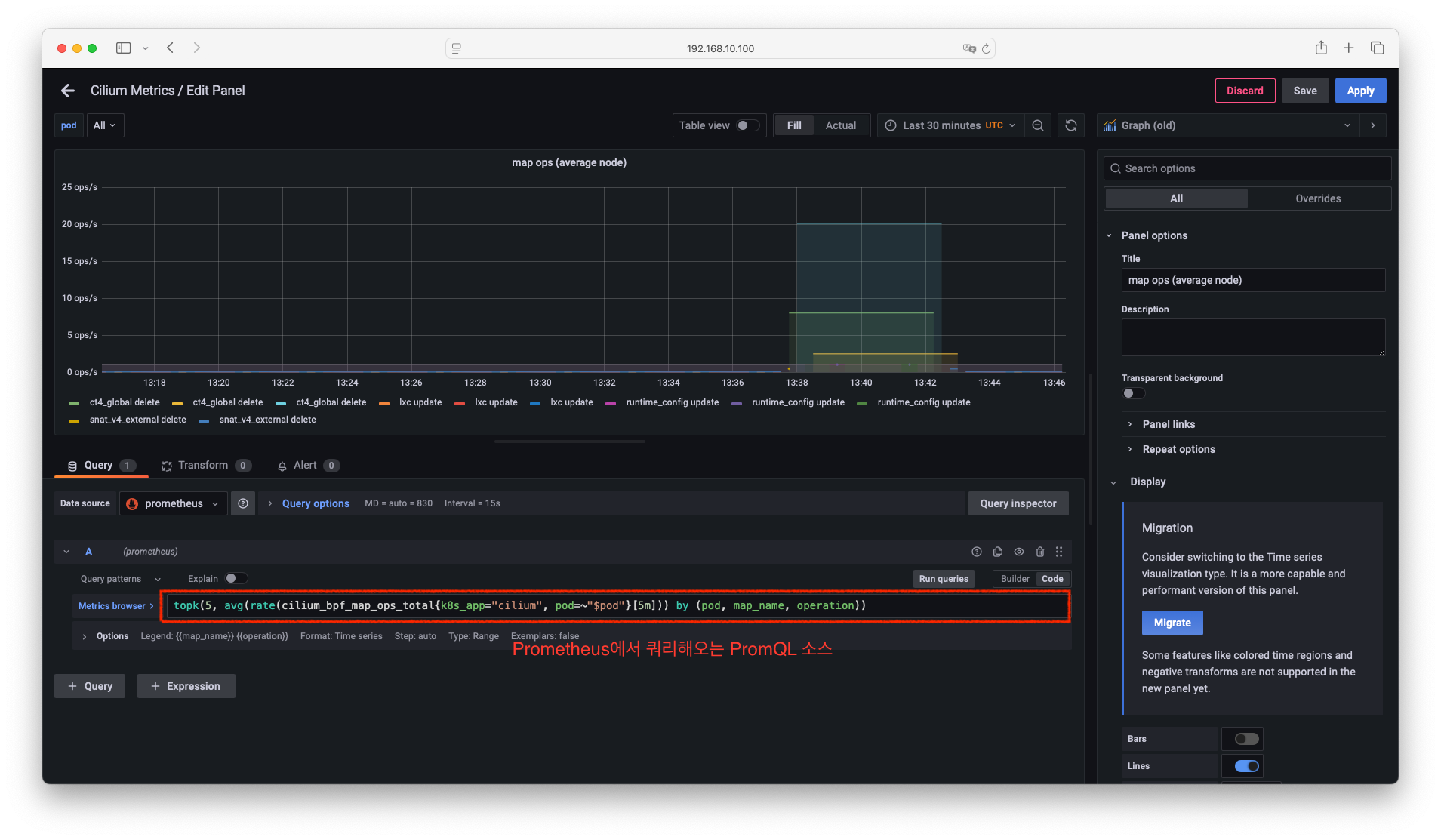Go back in Safari browser history
The width and height of the screenshot is (1441, 840).
click(x=171, y=48)
